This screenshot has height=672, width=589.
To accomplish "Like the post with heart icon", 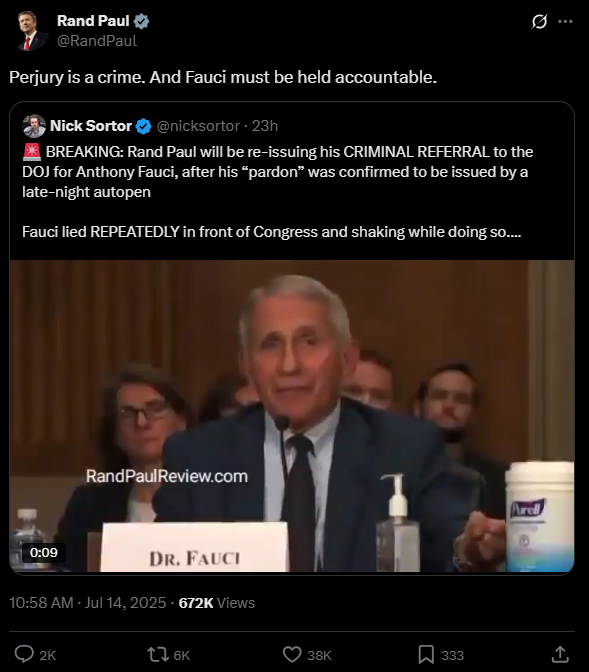I will (292, 655).
